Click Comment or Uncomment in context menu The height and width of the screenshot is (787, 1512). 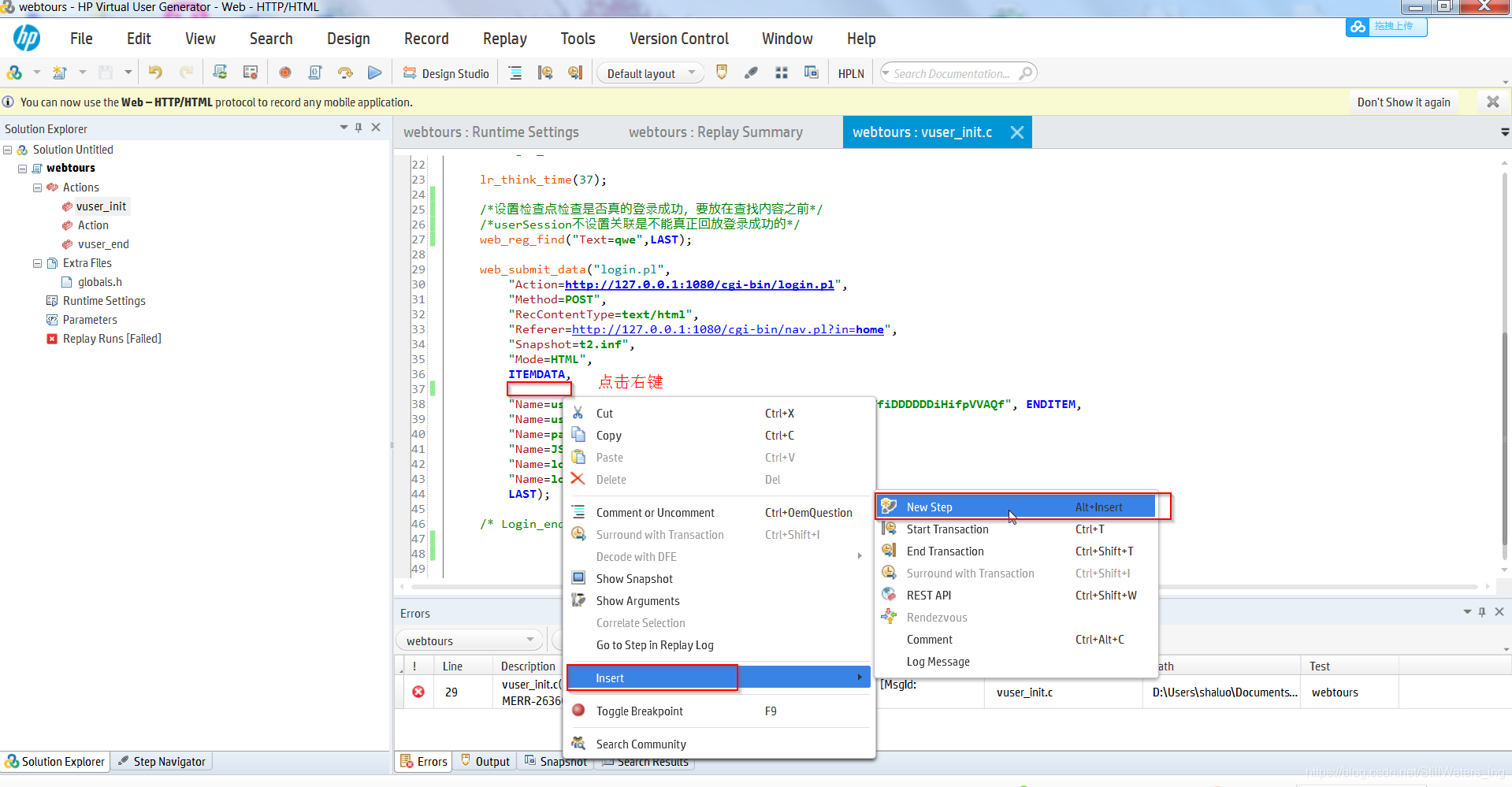(x=719, y=513)
